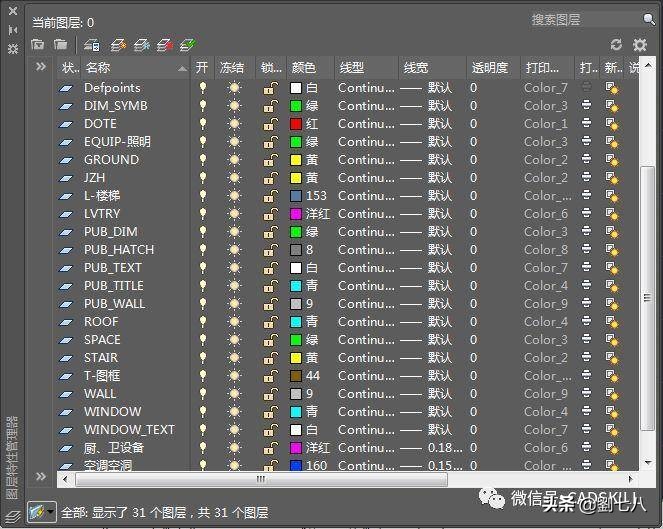
Task: Click new viewport freeze icon for GROUND
Action: (611, 160)
